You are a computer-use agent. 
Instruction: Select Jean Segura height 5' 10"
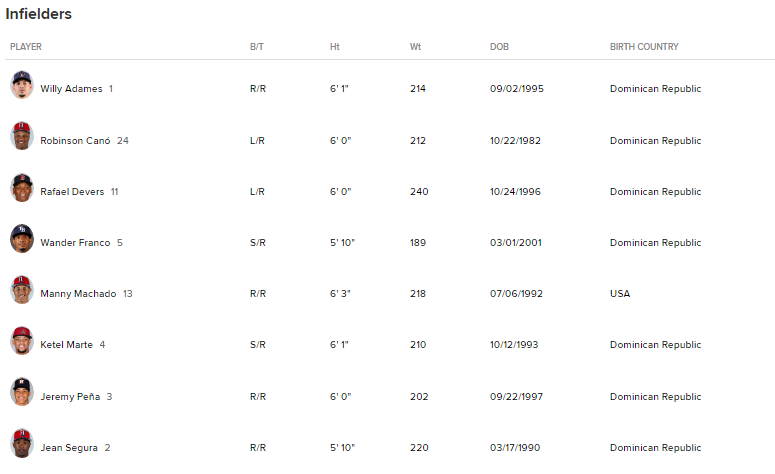[342, 448]
